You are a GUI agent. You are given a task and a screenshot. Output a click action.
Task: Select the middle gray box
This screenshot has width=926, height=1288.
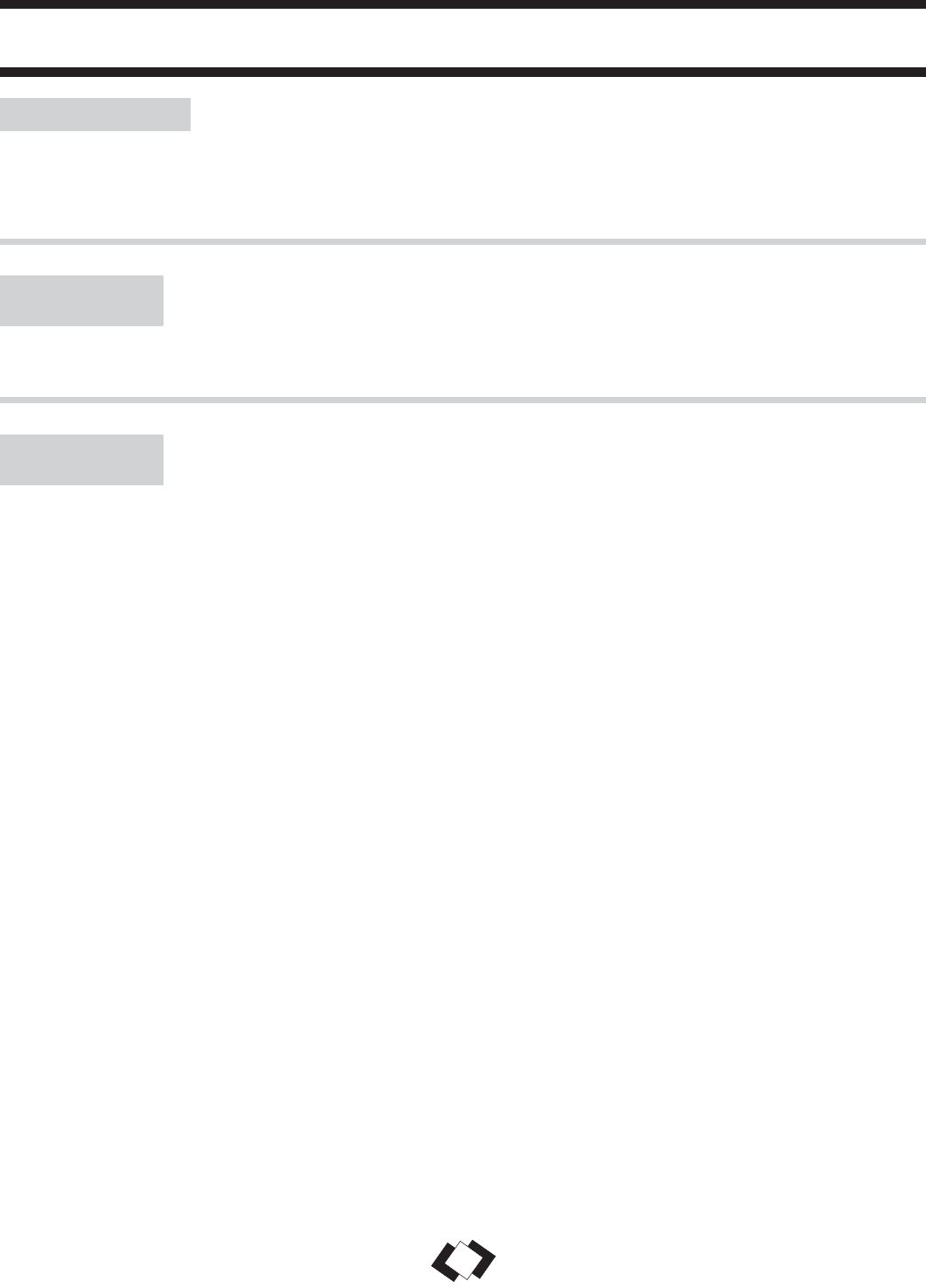point(81,301)
